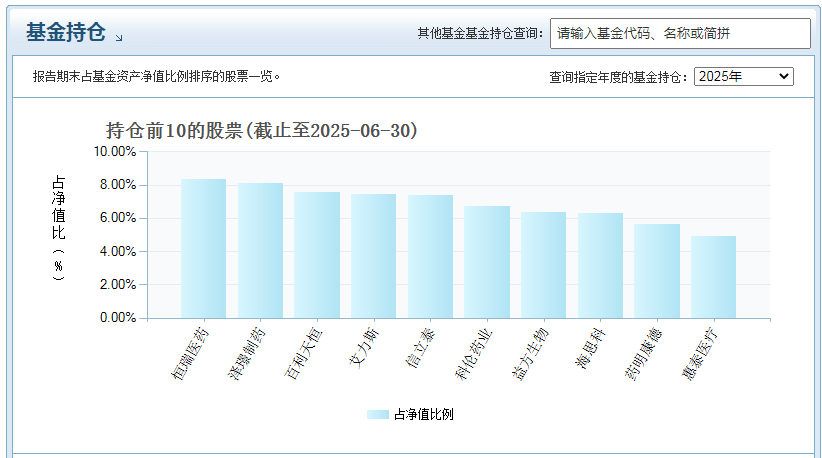Focus the fund code search input field

click(680, 34)
